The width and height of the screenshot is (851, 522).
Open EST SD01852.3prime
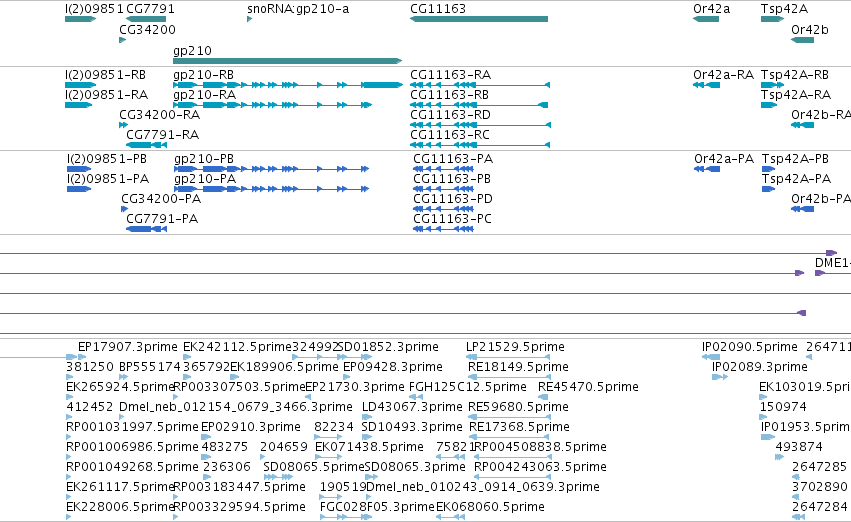[389, 347]
